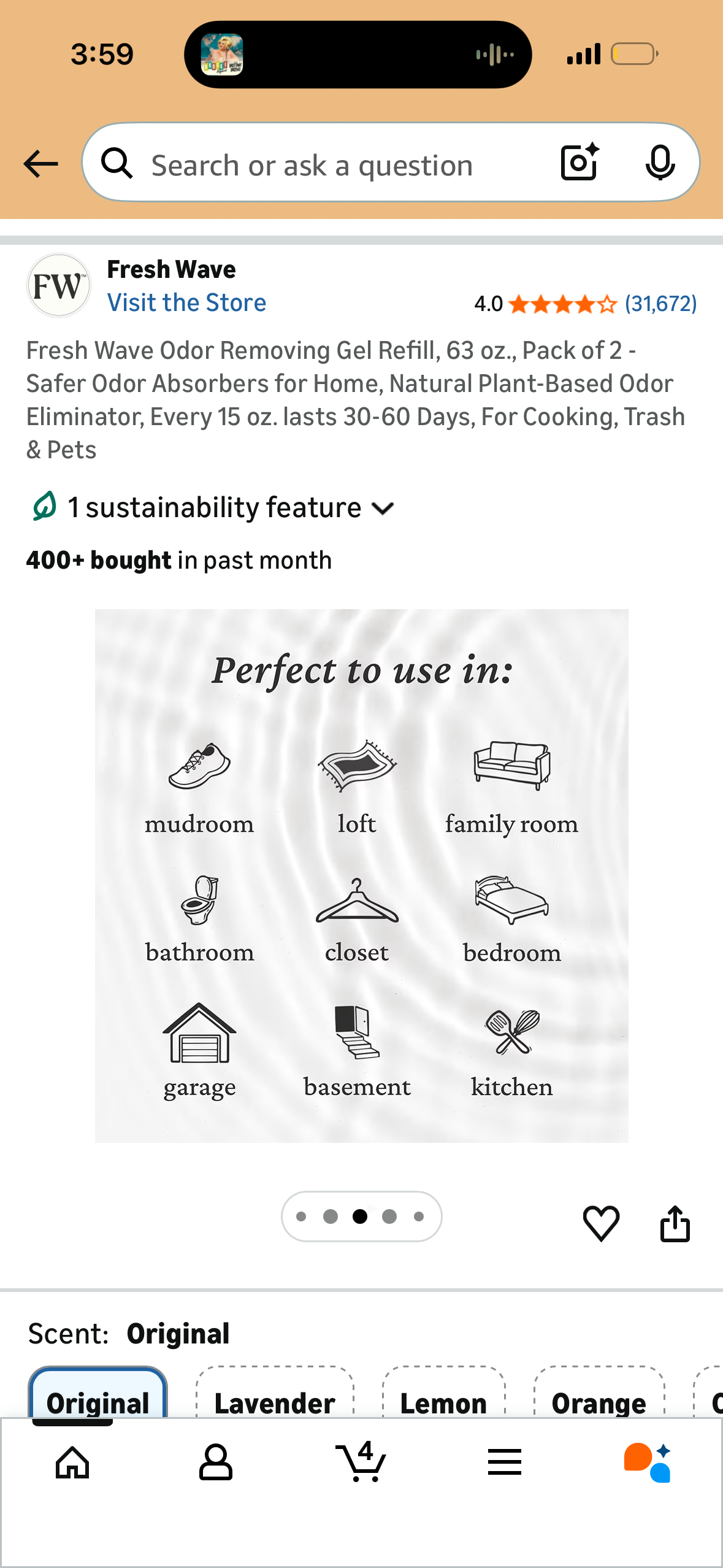This screenshot has width=723, height=1568.
Task: Add product to wish list heart
Action: pos(601,1223)
